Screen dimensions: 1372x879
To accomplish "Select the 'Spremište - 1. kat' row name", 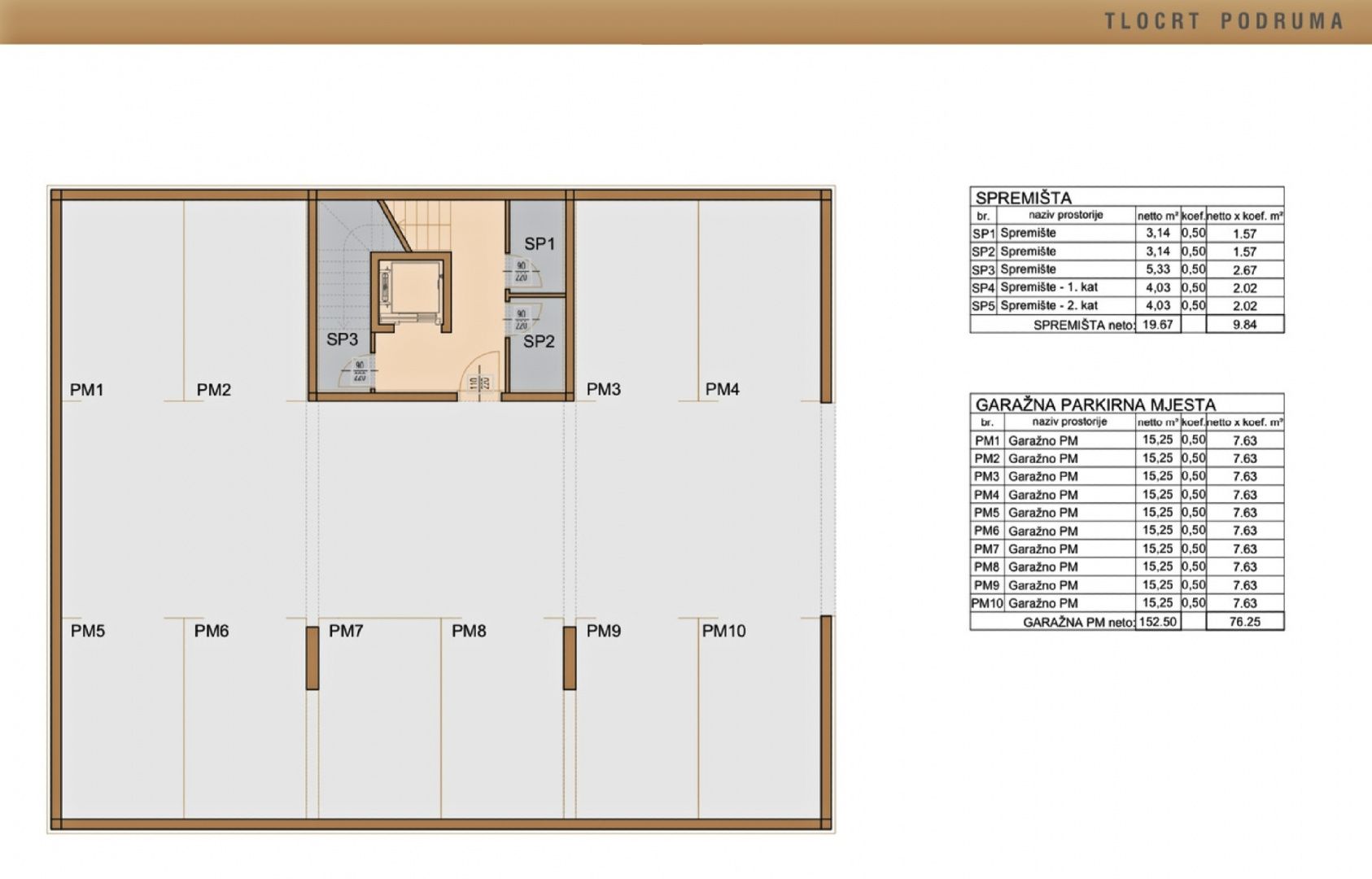I will (1049, 287).
